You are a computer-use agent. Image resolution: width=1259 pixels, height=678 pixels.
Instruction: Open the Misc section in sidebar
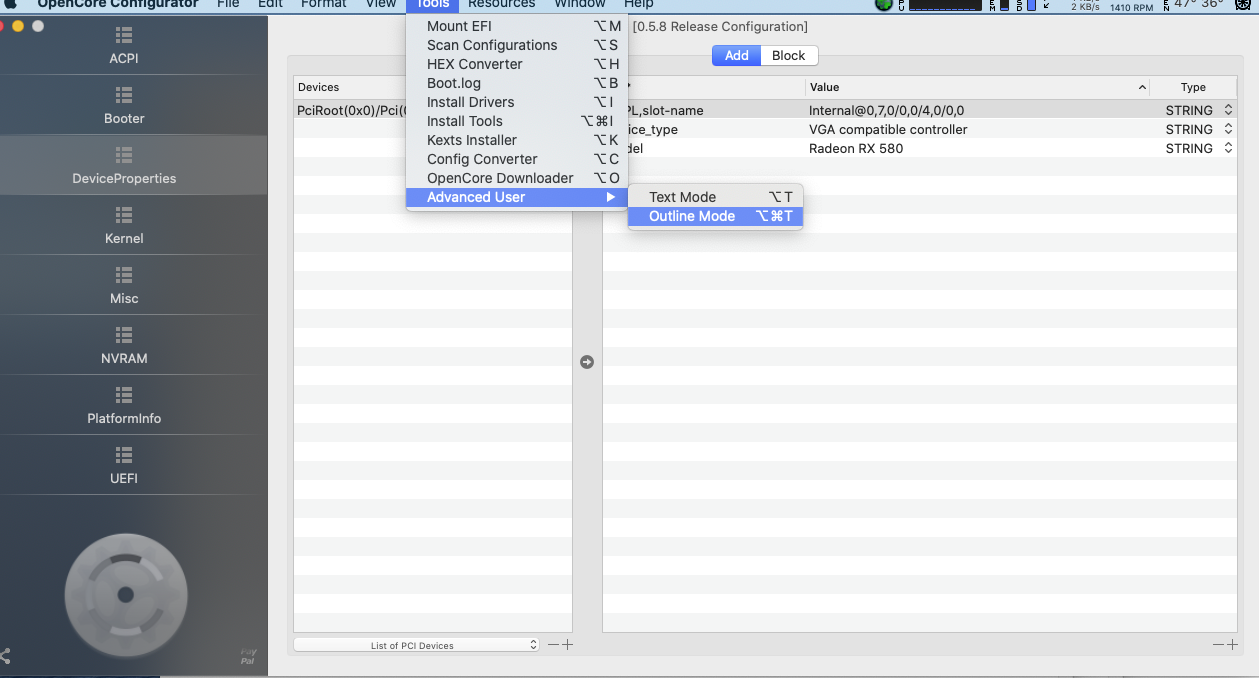pos(124,286)
